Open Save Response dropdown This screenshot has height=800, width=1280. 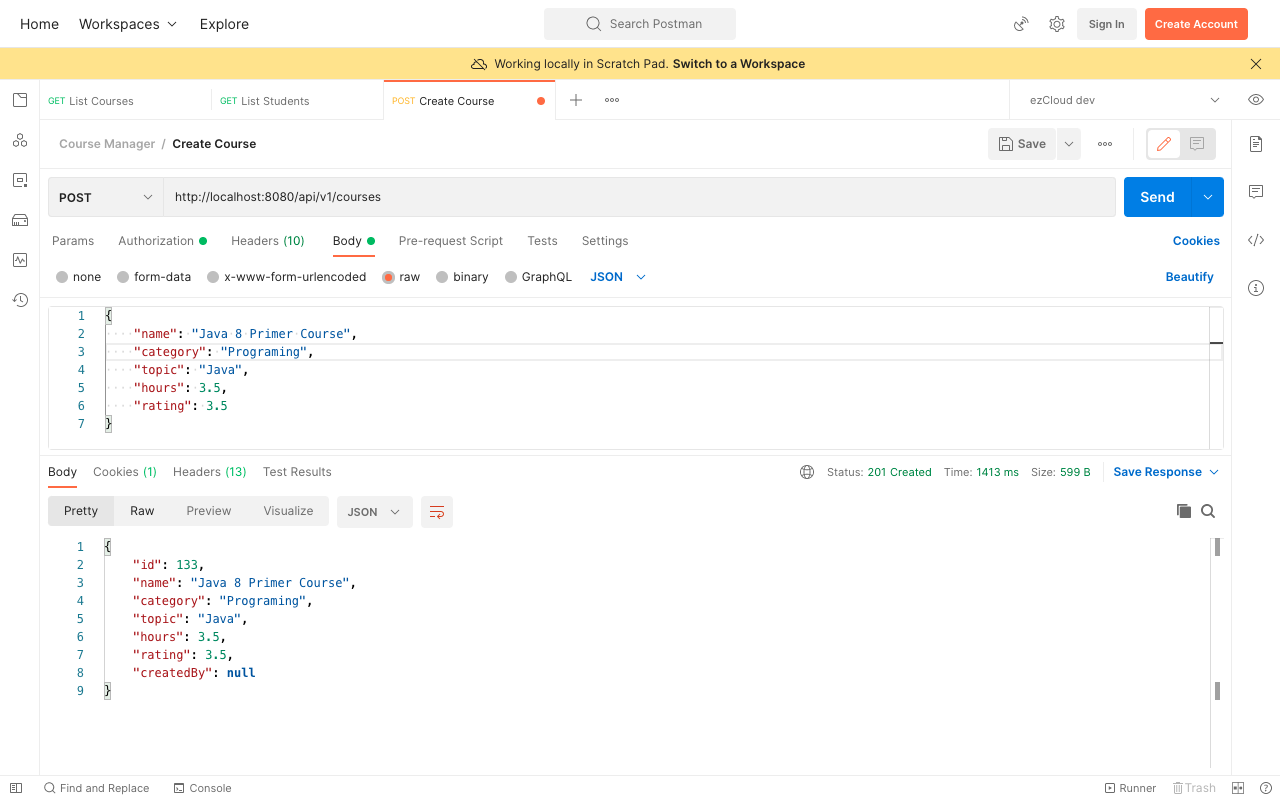click(x=1166, y=472)
